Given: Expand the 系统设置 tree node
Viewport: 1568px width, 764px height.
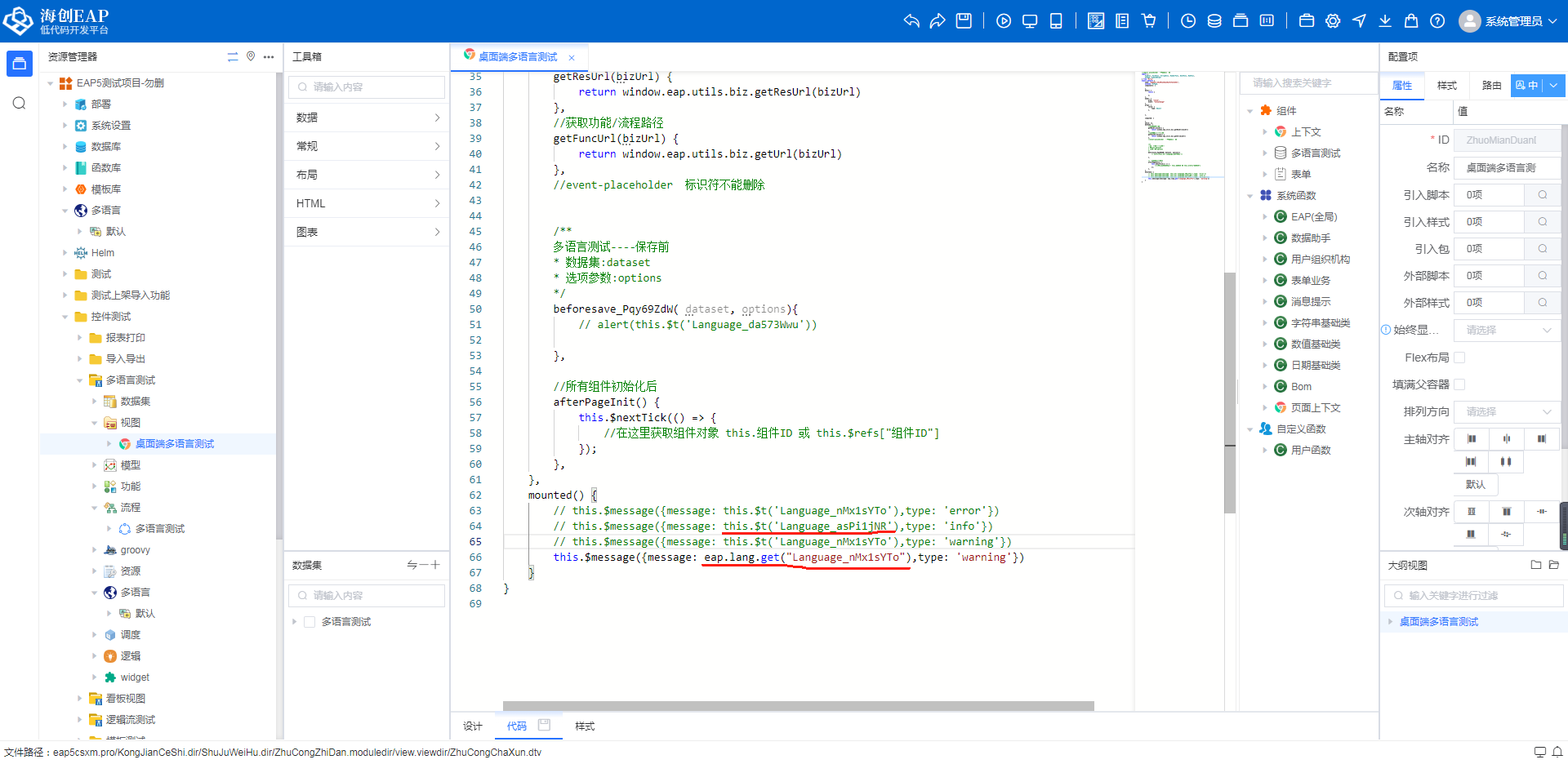Looking at the screenshot, I should pos(65,126).
